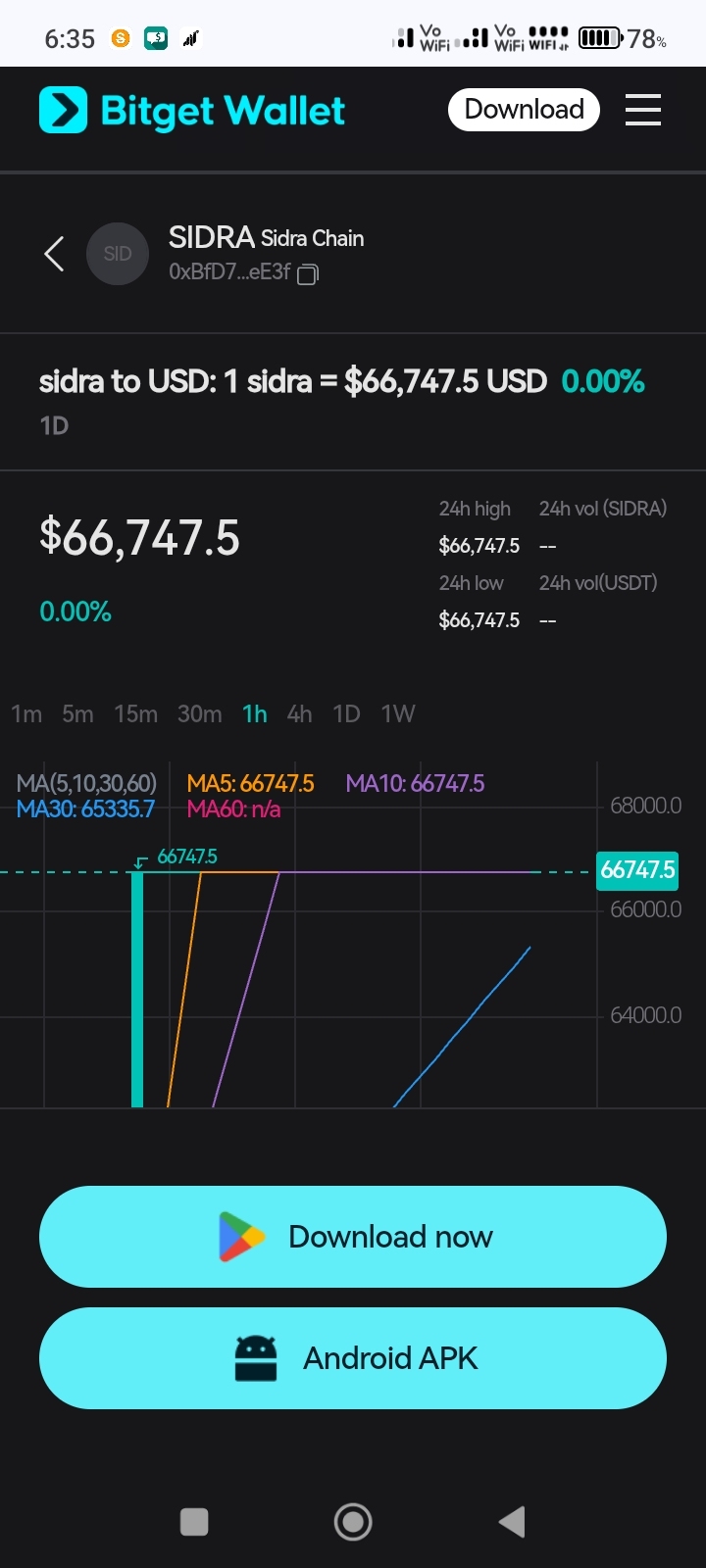Tap the 6:35 clock in status bar
The height and width of the screenshot is (1568, 706).
coord(70,39)
